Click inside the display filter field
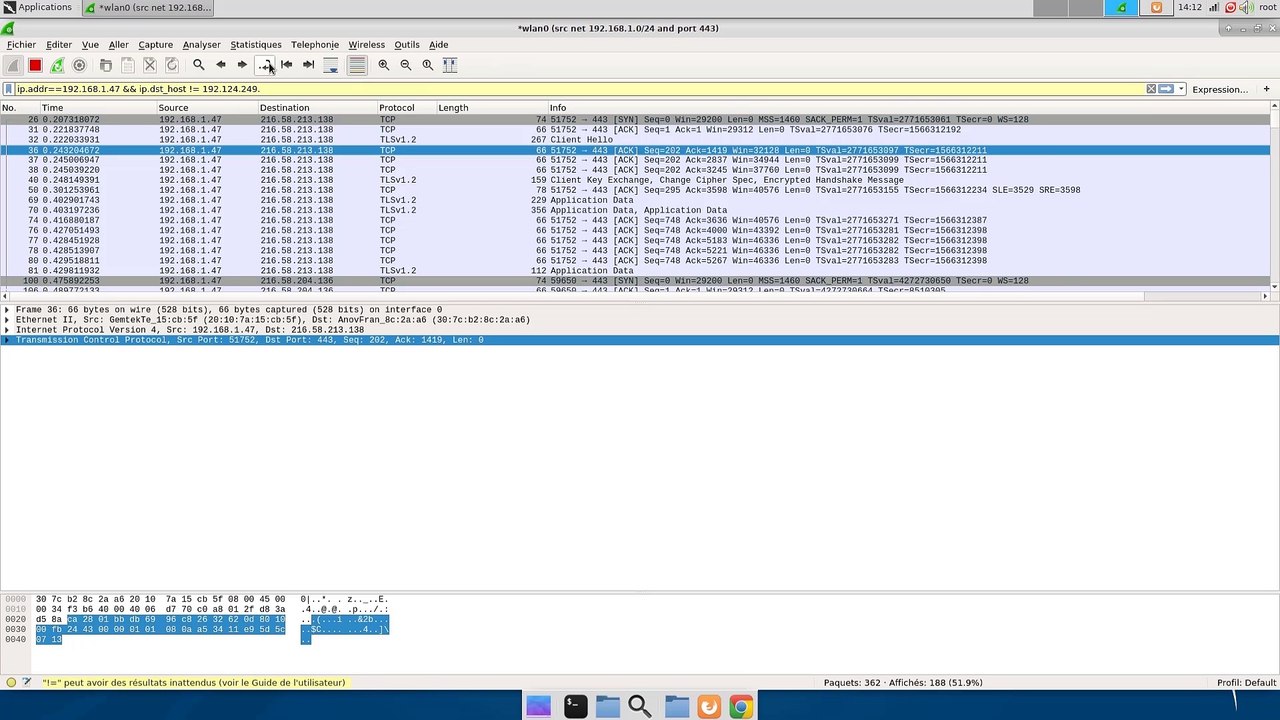The width and height of the screenshot is (1280, 720). tap(578, 89)
